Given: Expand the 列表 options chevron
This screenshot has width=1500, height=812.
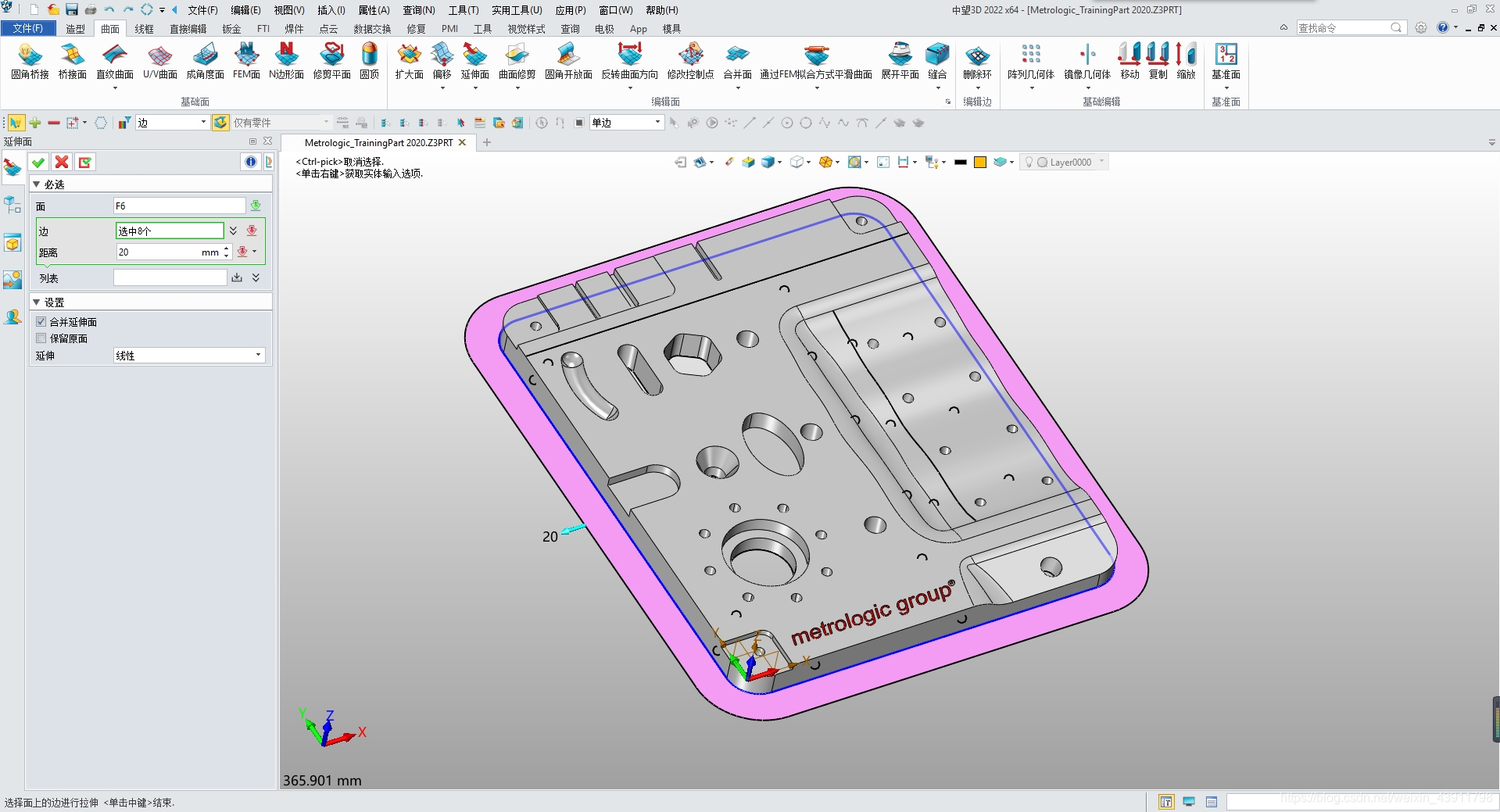Looking at the screenshot, I should click(x=256, y=277).
